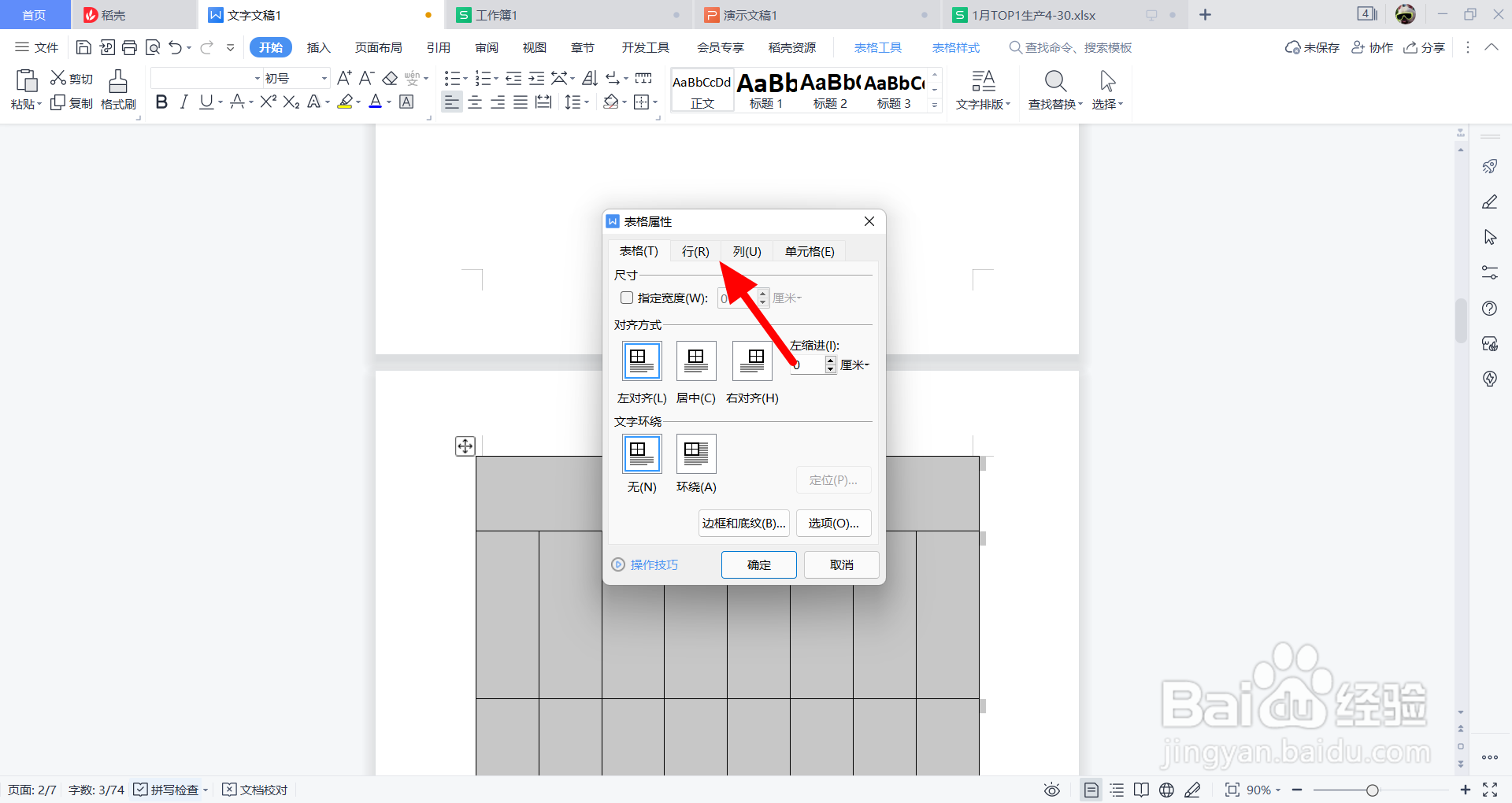
Task: Click the Copy (复制) icon
Action: 57,102
